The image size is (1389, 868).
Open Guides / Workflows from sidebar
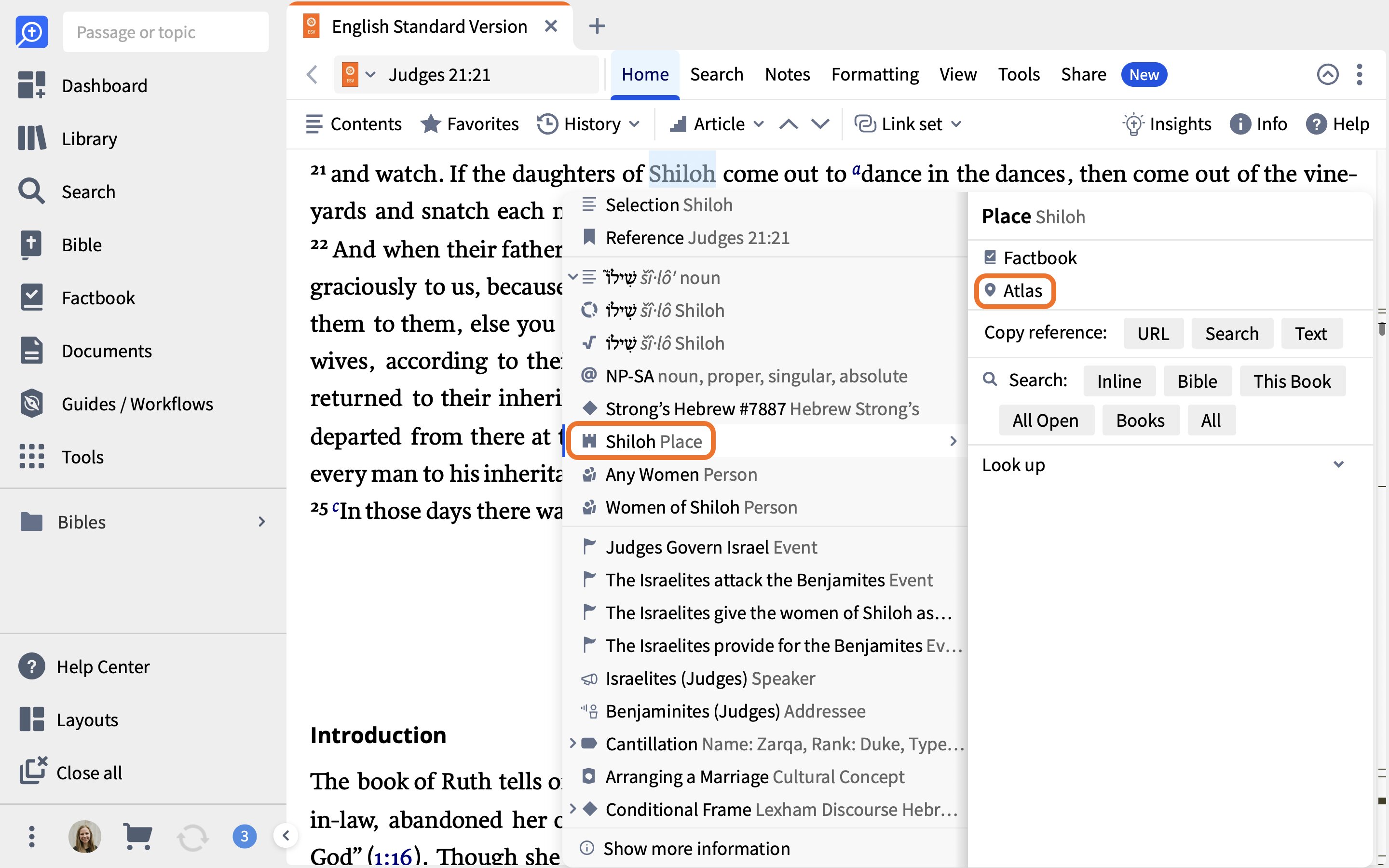[116, 404]
